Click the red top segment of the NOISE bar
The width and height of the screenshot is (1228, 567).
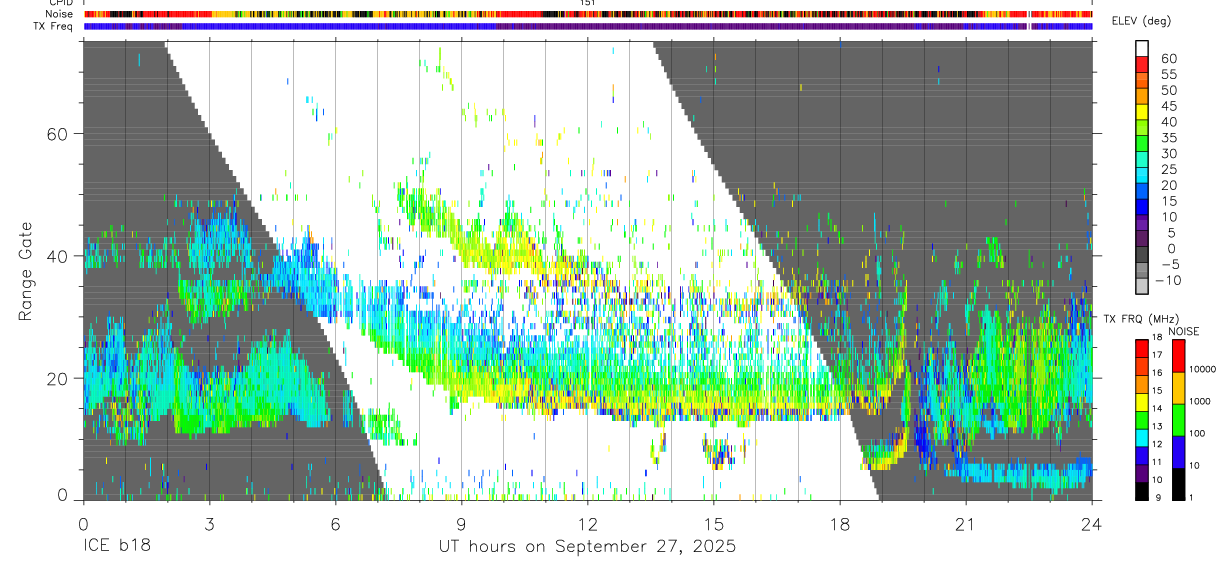point(1178,356)
